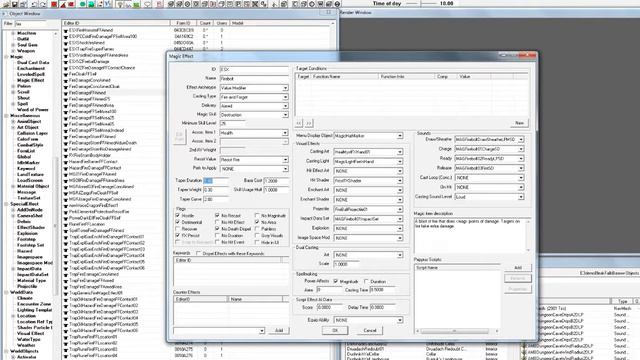Open the Assoc. Item 1 dropdown
The width and height of the screenshot is (640, 360).
click(x=285, y=133)
